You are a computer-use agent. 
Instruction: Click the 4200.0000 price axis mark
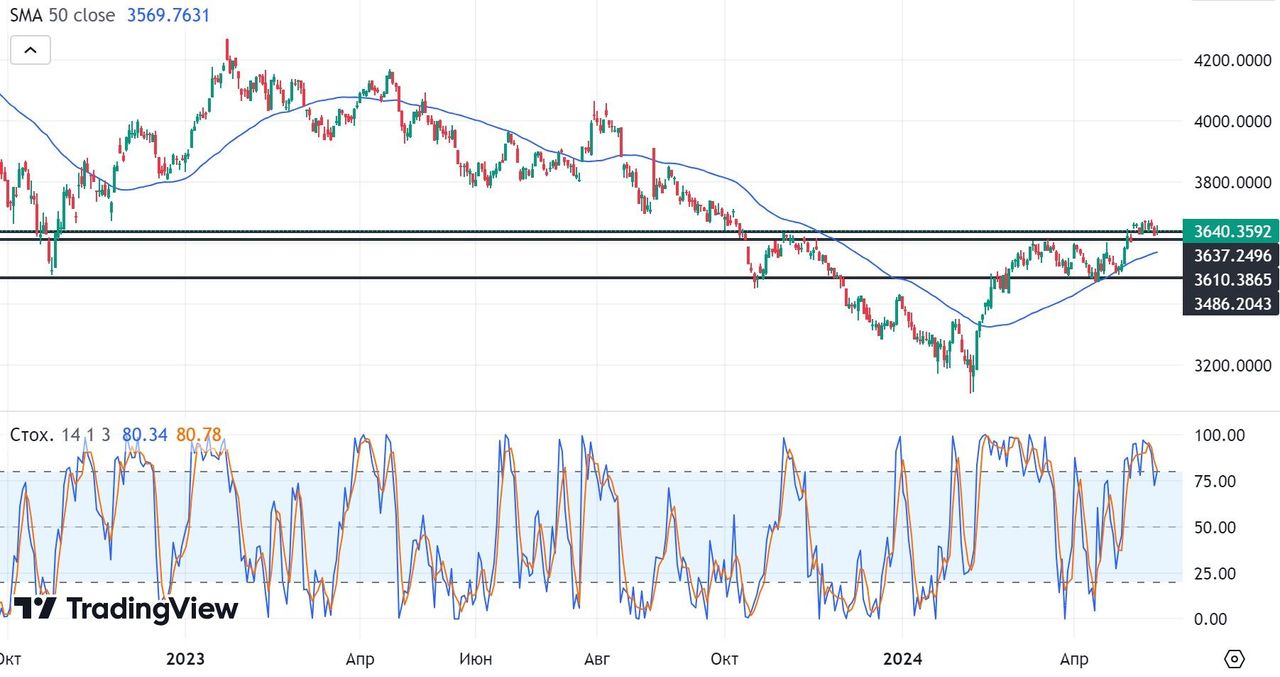pos(1230,60)
